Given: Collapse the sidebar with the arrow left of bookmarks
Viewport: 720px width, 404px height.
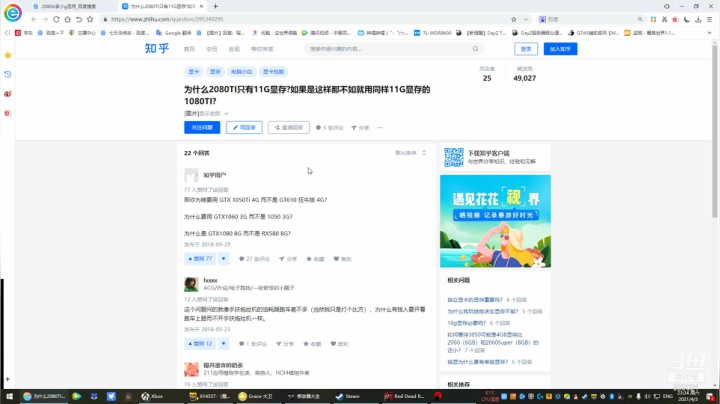Looking at the screenshot, I should tap(7, 33).
